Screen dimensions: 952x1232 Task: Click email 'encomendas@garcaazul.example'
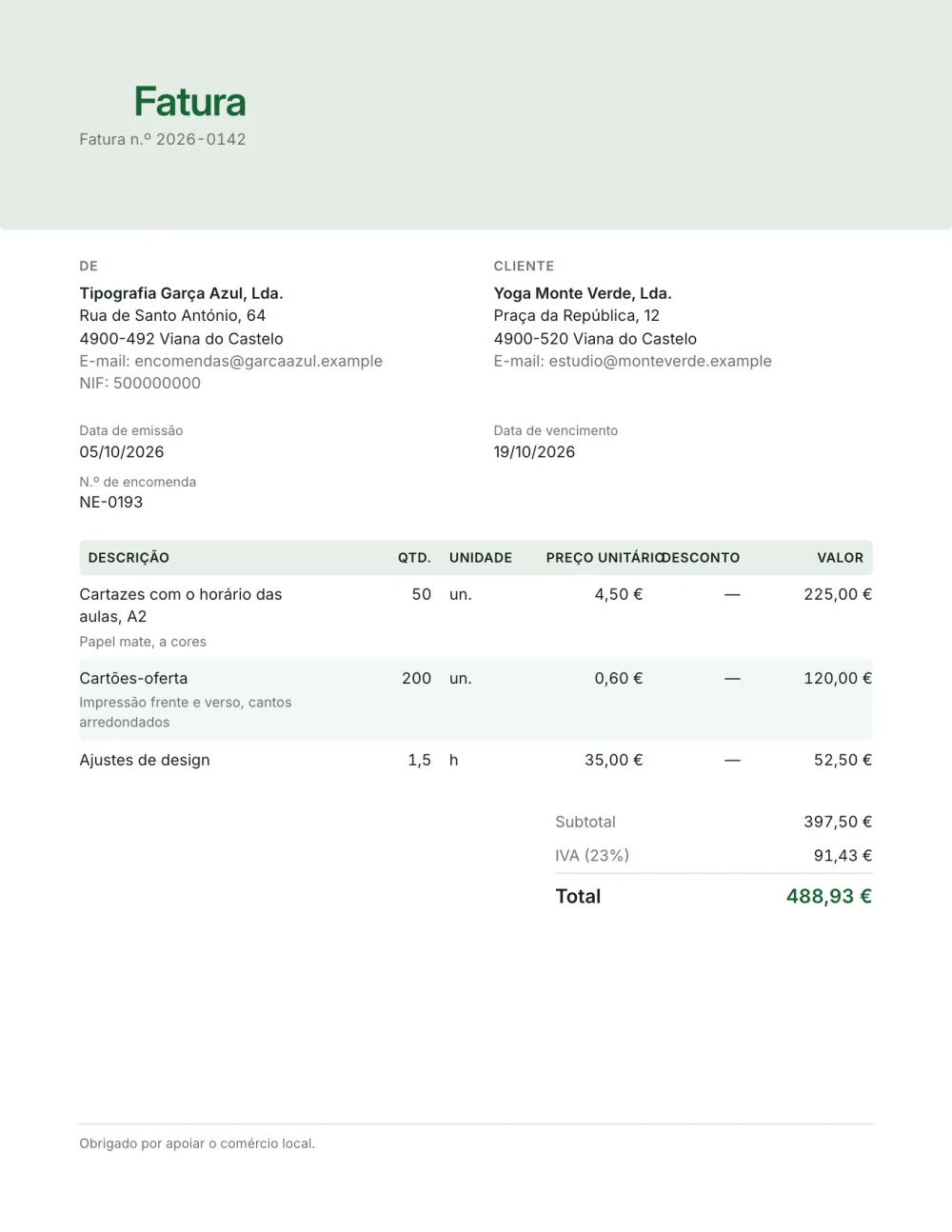[x=259, y=361]
